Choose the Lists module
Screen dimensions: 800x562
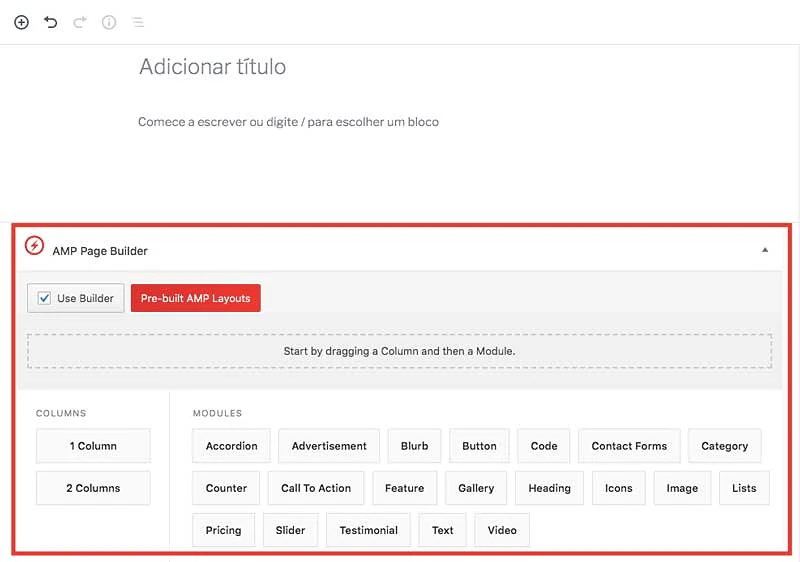pos(744,488)
